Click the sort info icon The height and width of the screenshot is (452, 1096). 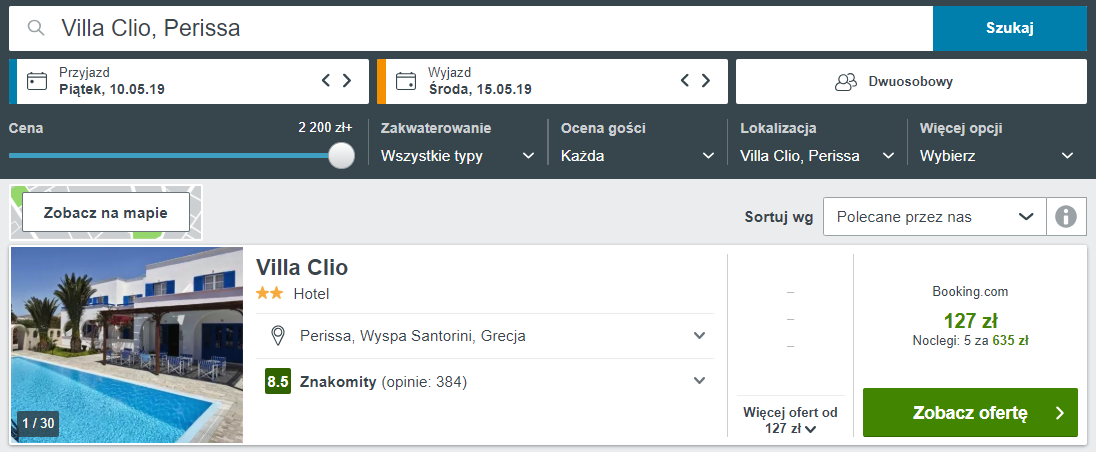click(x=1065, y=217)
